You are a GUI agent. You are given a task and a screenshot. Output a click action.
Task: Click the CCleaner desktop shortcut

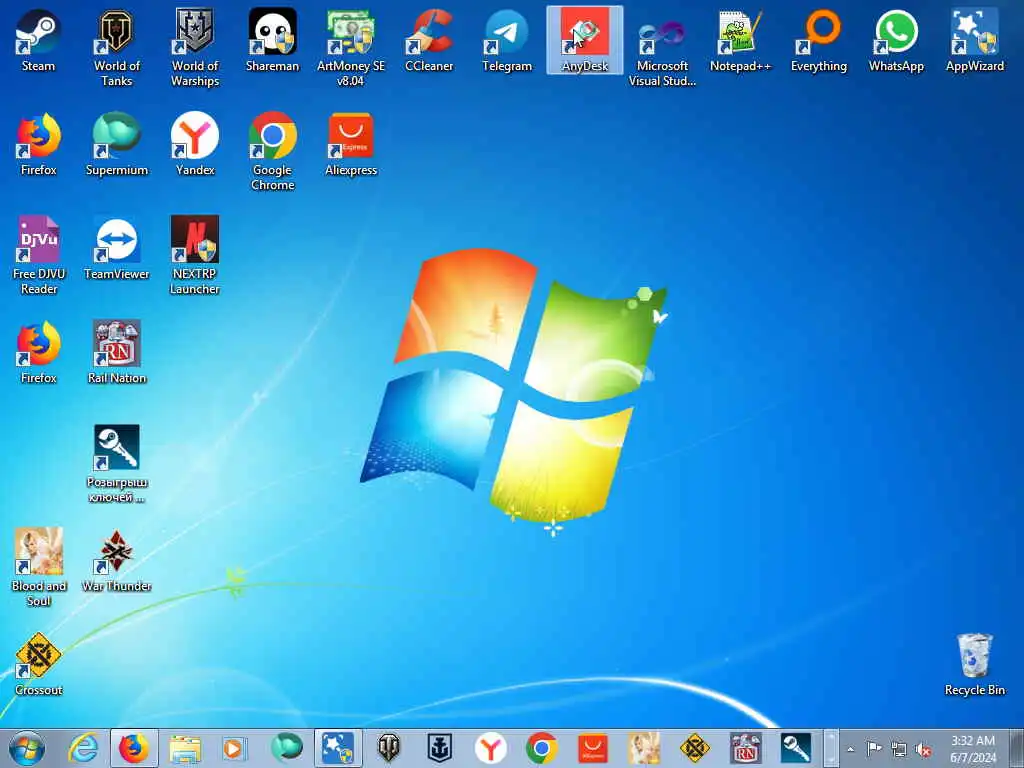tap(429, 40)
